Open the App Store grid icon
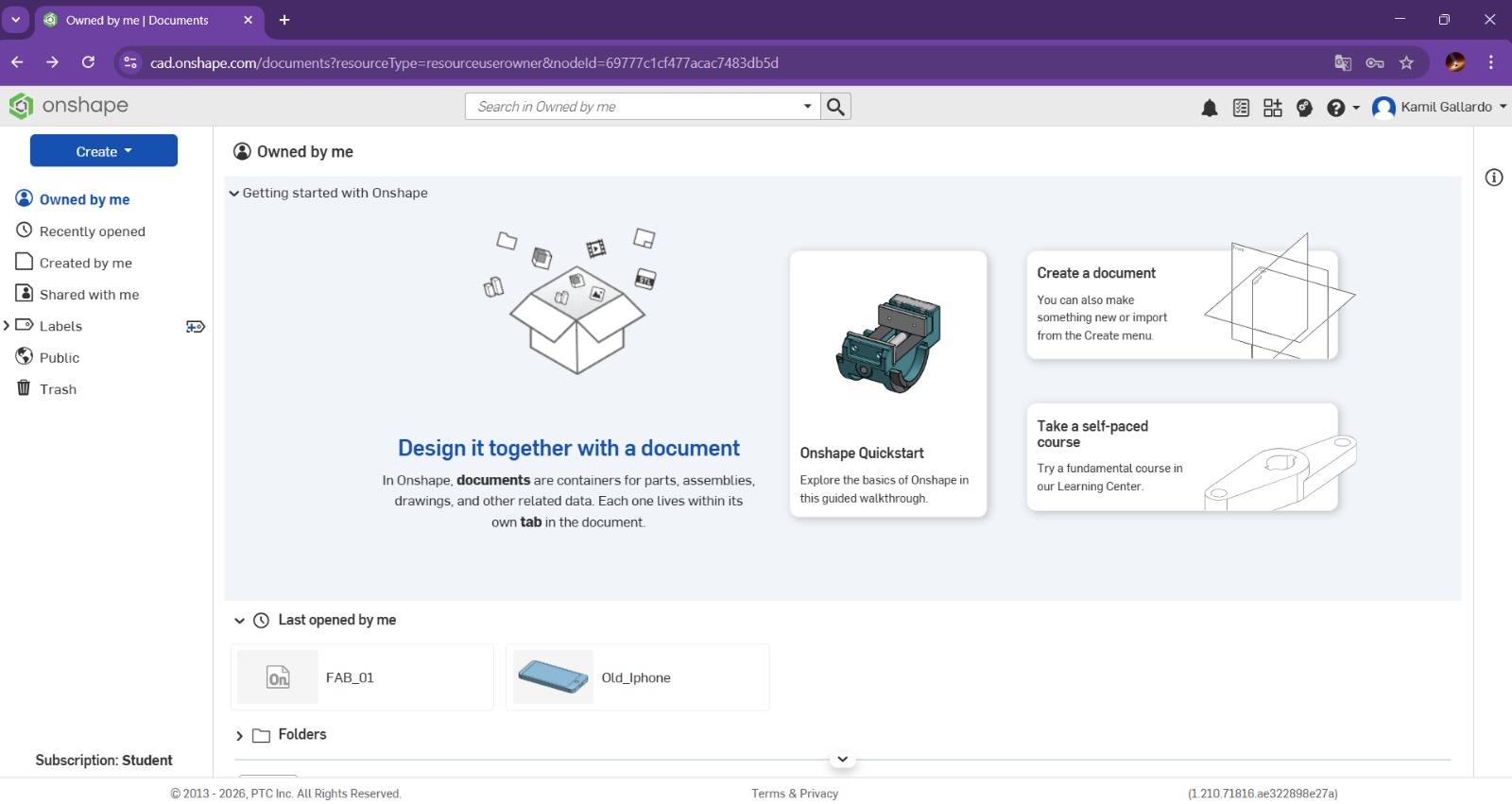 tap(1273, 108)
